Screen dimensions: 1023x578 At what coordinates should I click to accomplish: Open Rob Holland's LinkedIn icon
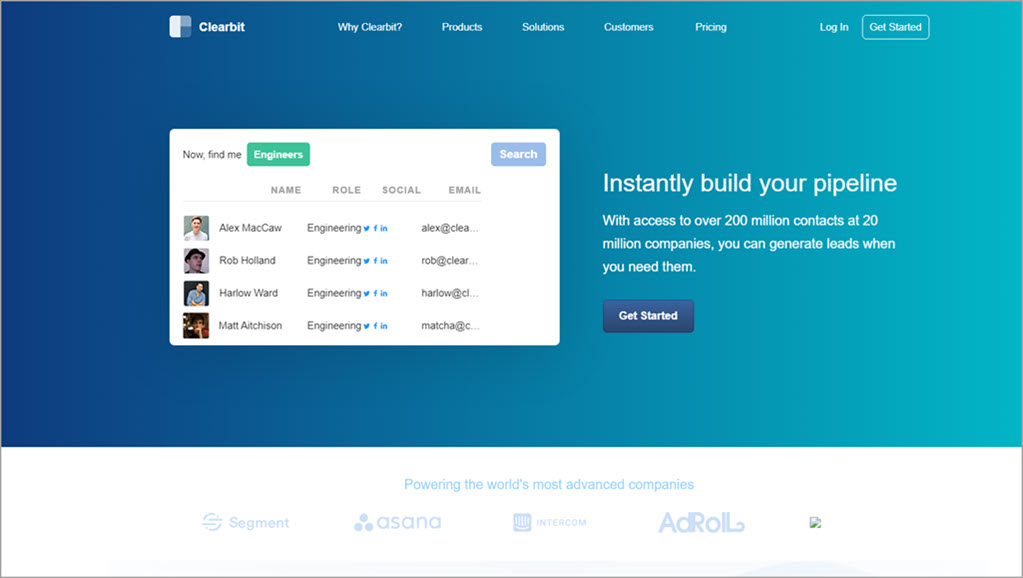coord(384,261)
